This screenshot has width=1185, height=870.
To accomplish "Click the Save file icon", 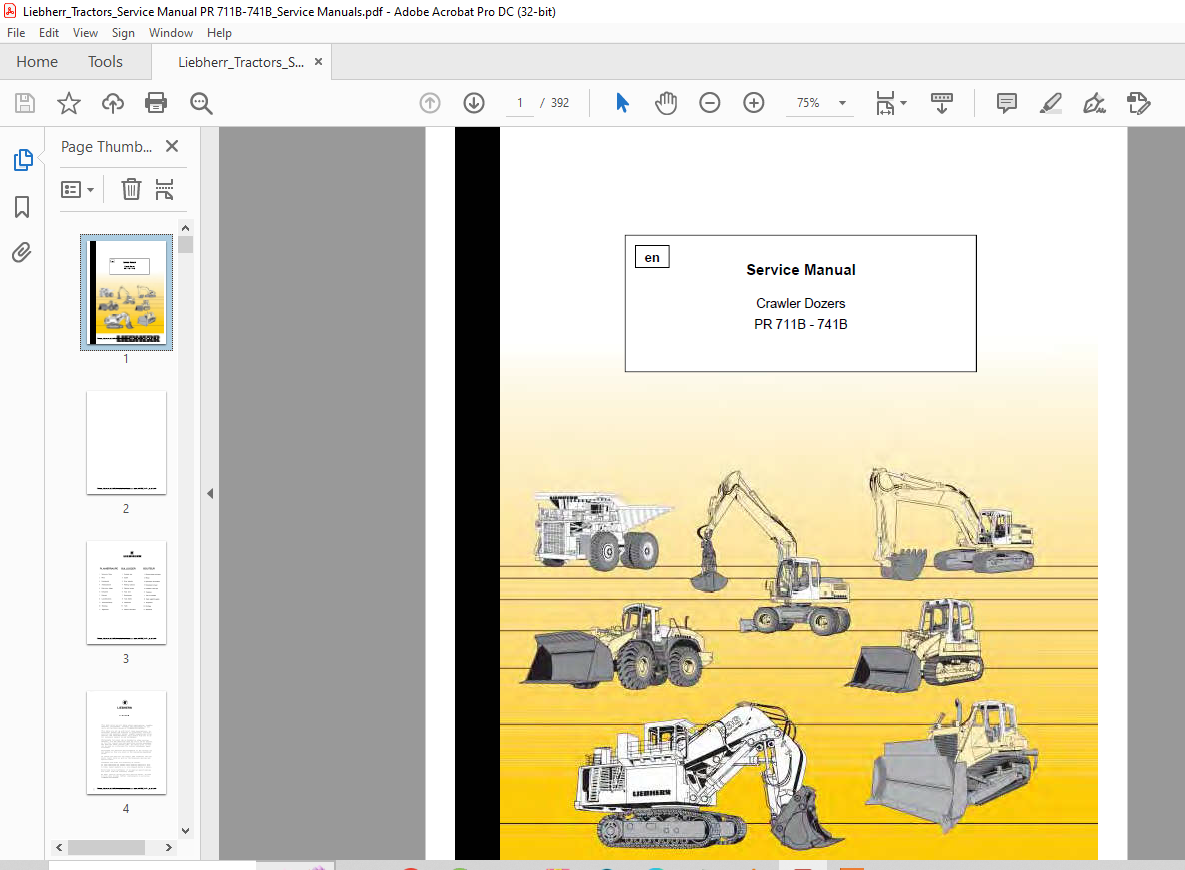I will click(25, 103).
